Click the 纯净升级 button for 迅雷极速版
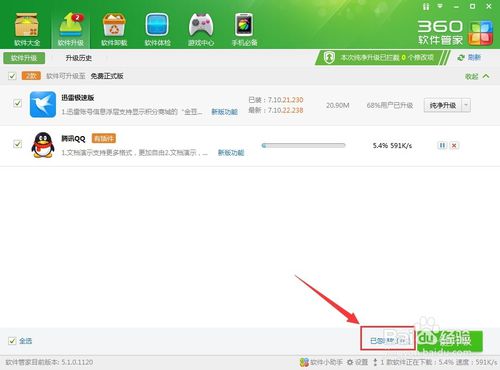Screen dimensions: 500x370 tap(443, 105)
